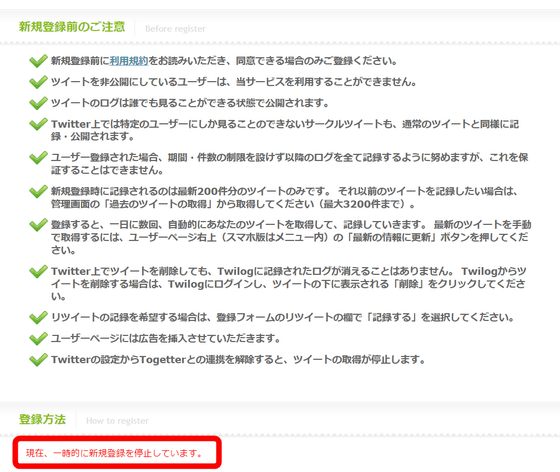
Task: Click text about Togetterとの連携を解除
Action: [x=238, y=360]
